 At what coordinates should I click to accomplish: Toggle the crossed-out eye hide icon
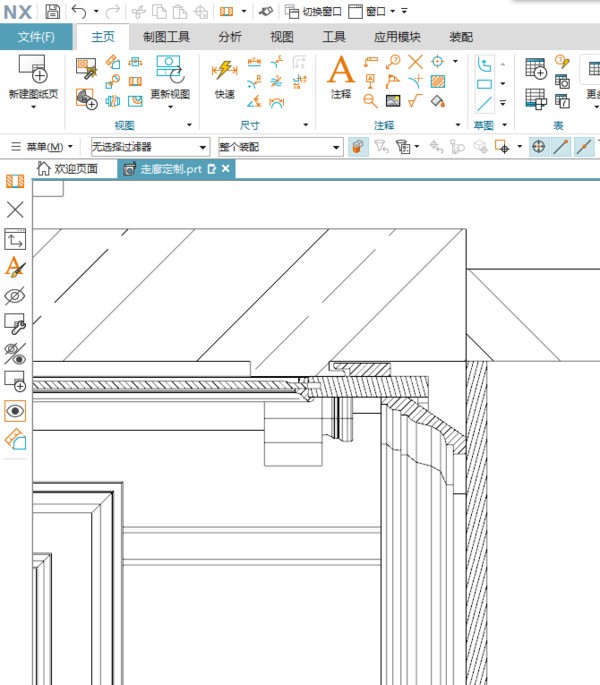coord(15,296)
